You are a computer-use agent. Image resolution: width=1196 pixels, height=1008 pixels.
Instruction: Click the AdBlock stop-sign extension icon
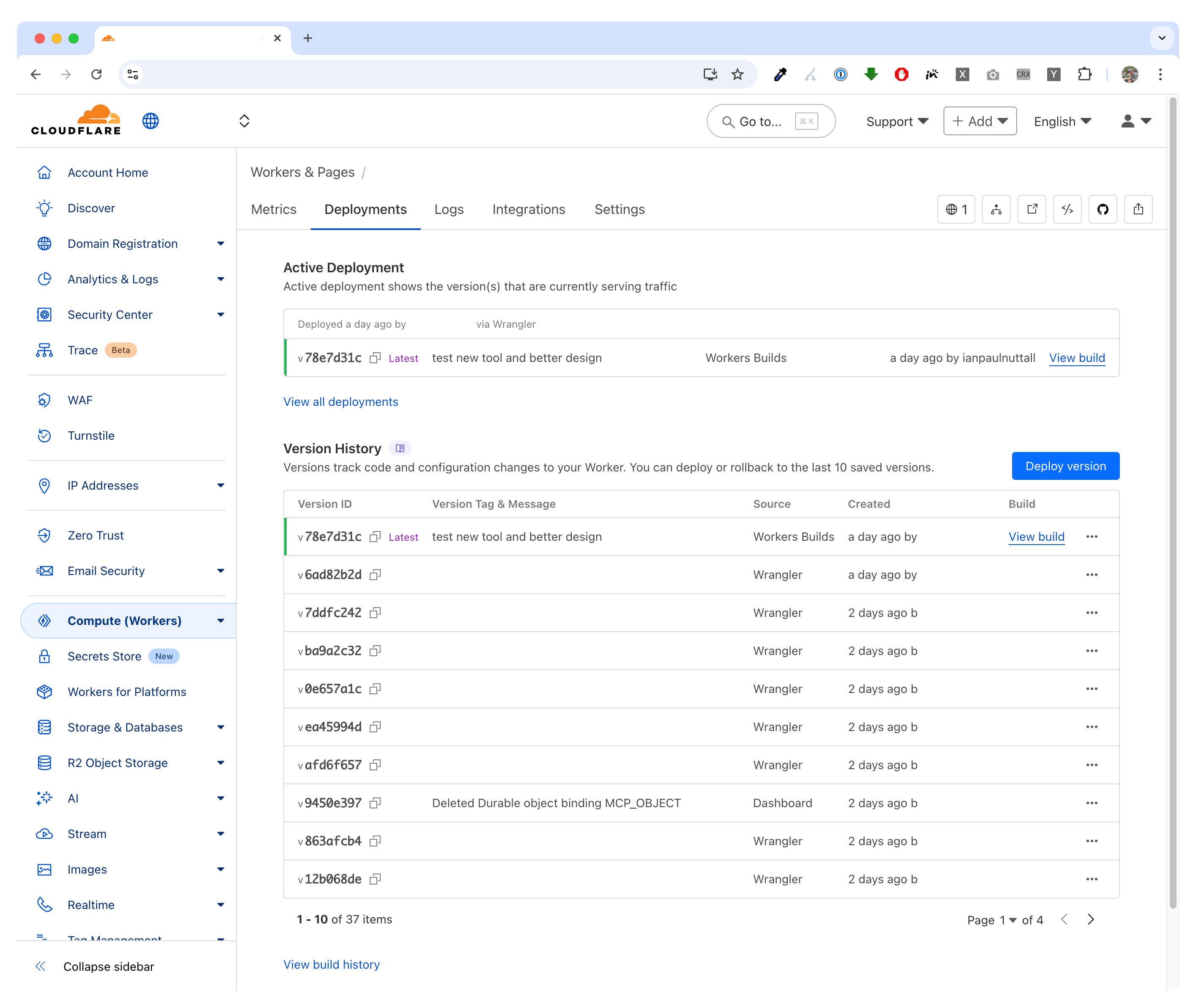tap(901, 74)
